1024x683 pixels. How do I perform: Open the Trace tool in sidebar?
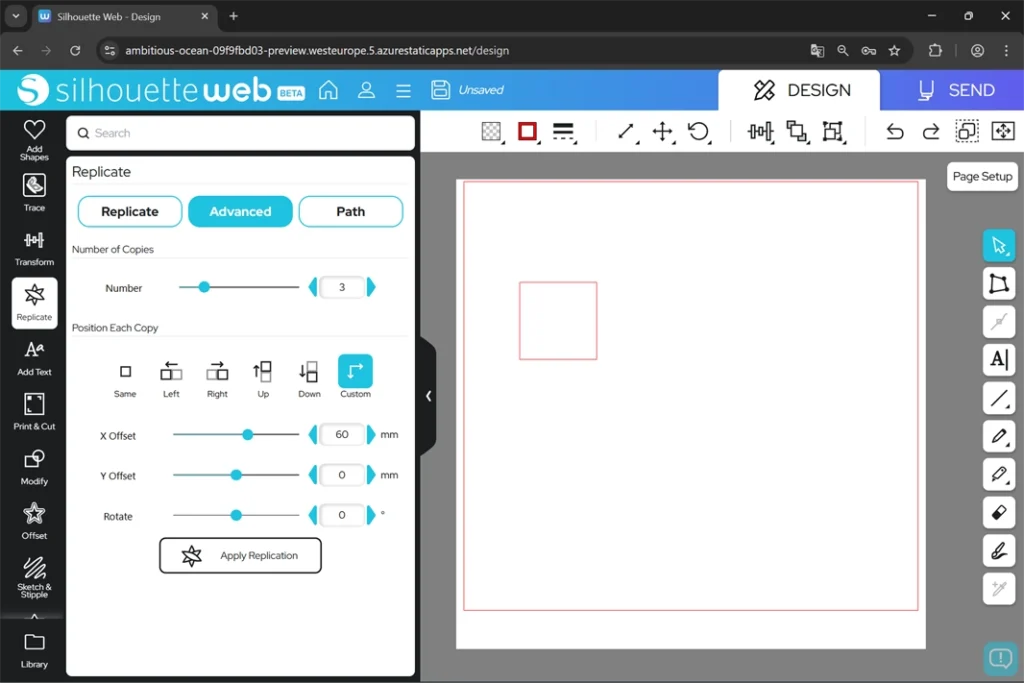[34, 192]
